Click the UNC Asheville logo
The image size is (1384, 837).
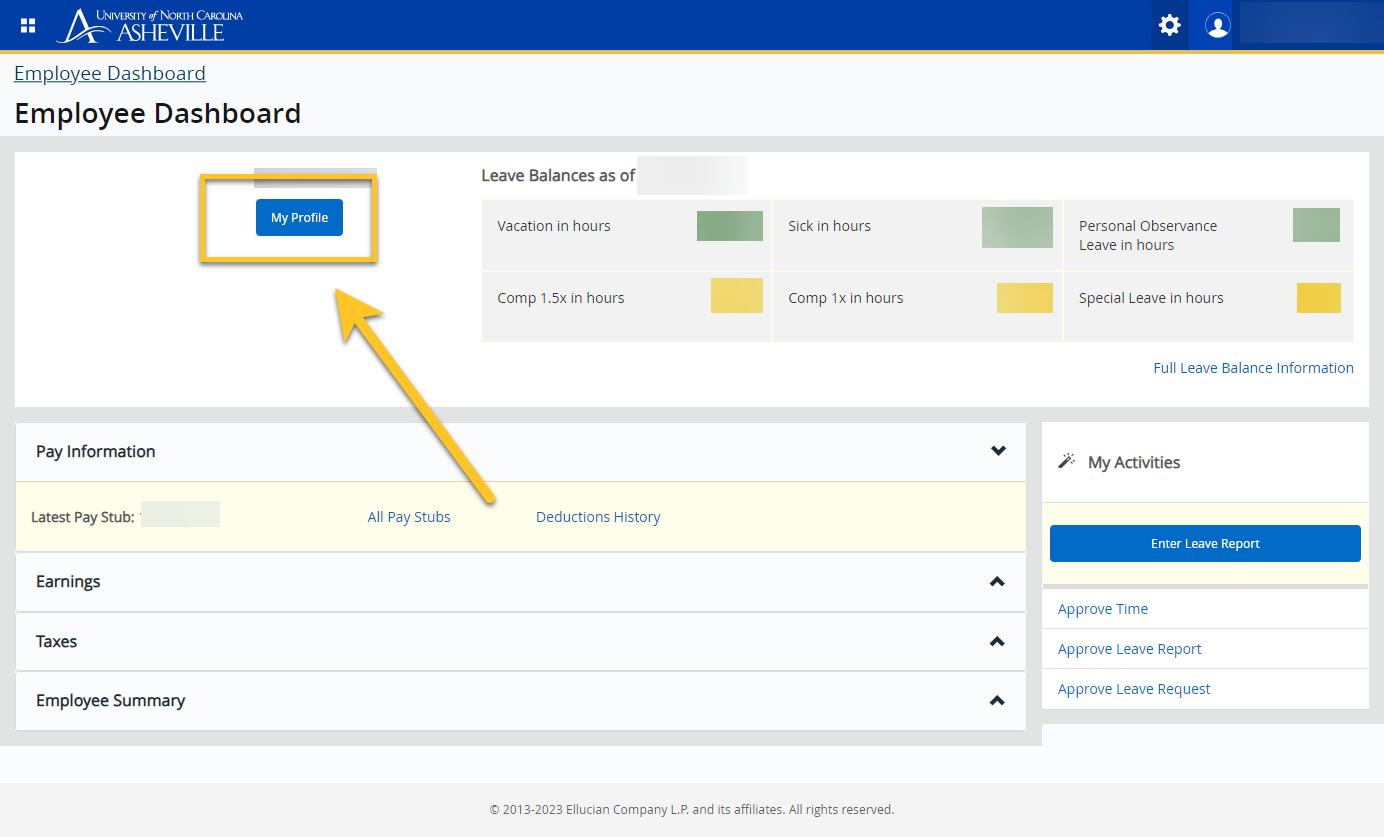click(150, 26)
